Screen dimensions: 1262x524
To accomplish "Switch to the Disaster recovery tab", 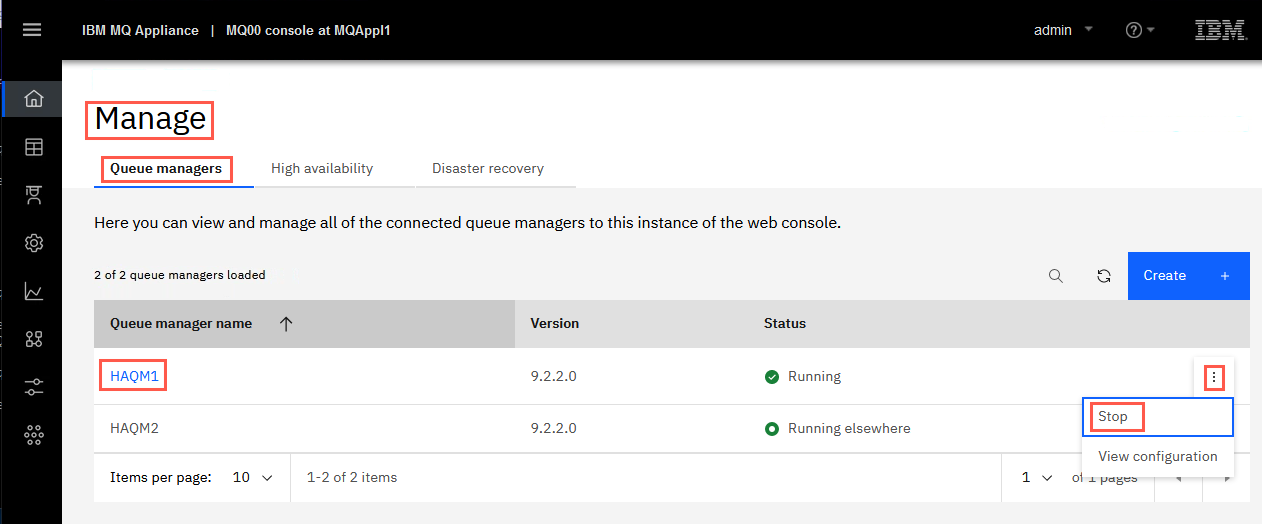I will pyautogui.click(x=488, y=169).
